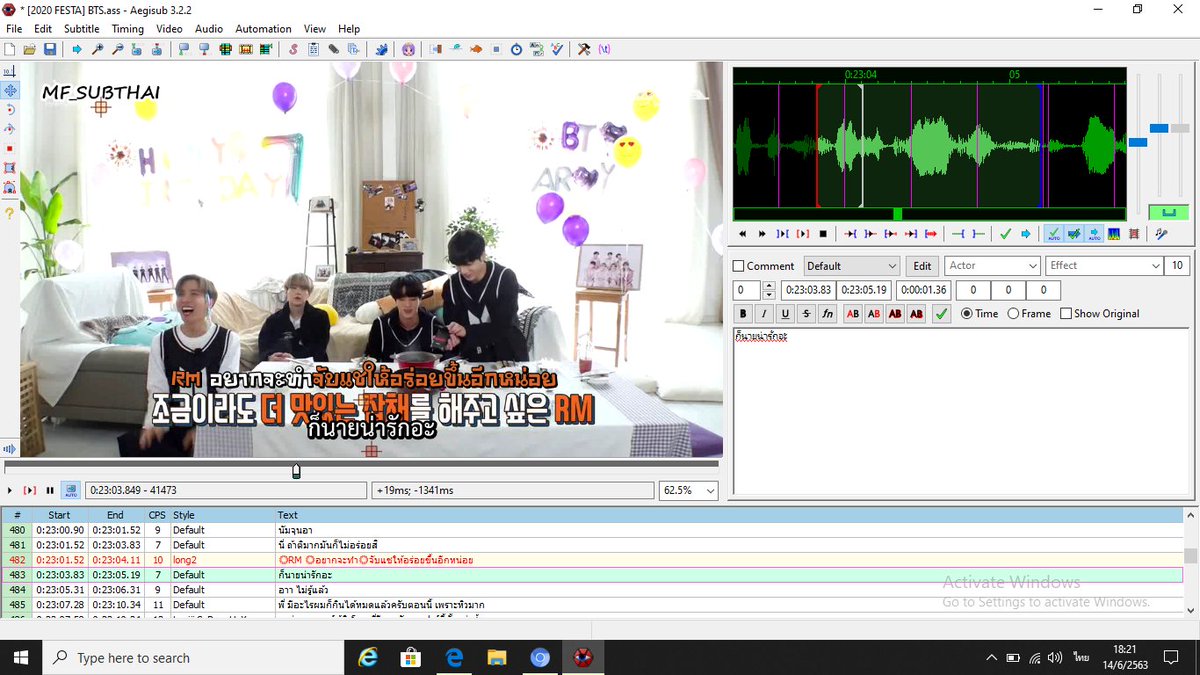Click the Edit style button
The image size is (1200, 675).
tap(922, 266)
